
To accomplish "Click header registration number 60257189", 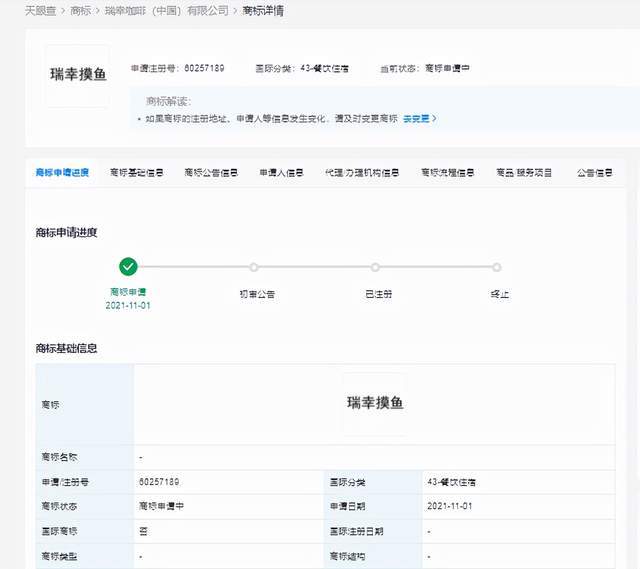I will pos(204,68).
